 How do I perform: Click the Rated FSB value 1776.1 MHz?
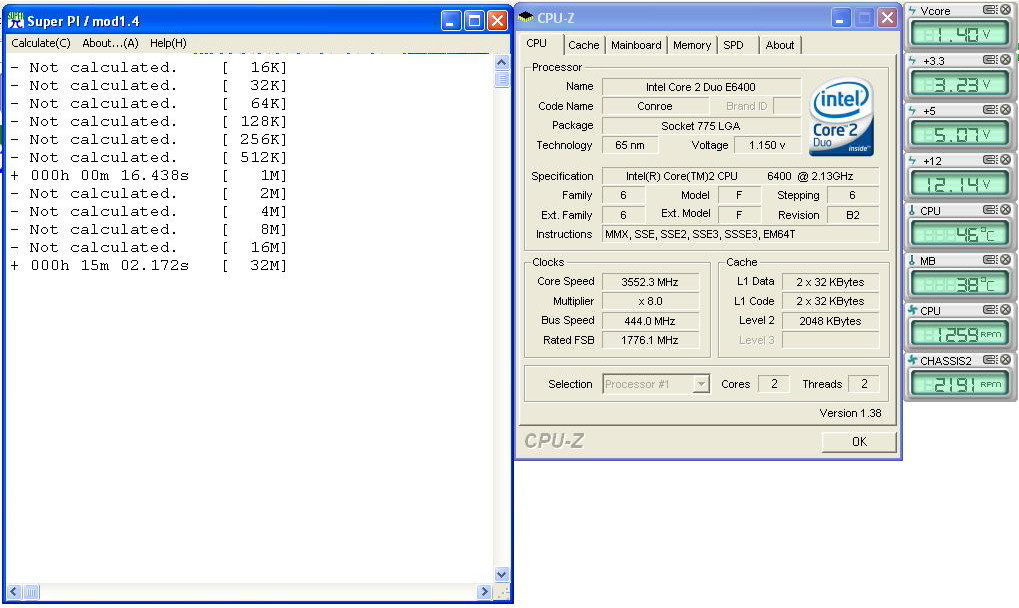(650, 340)
